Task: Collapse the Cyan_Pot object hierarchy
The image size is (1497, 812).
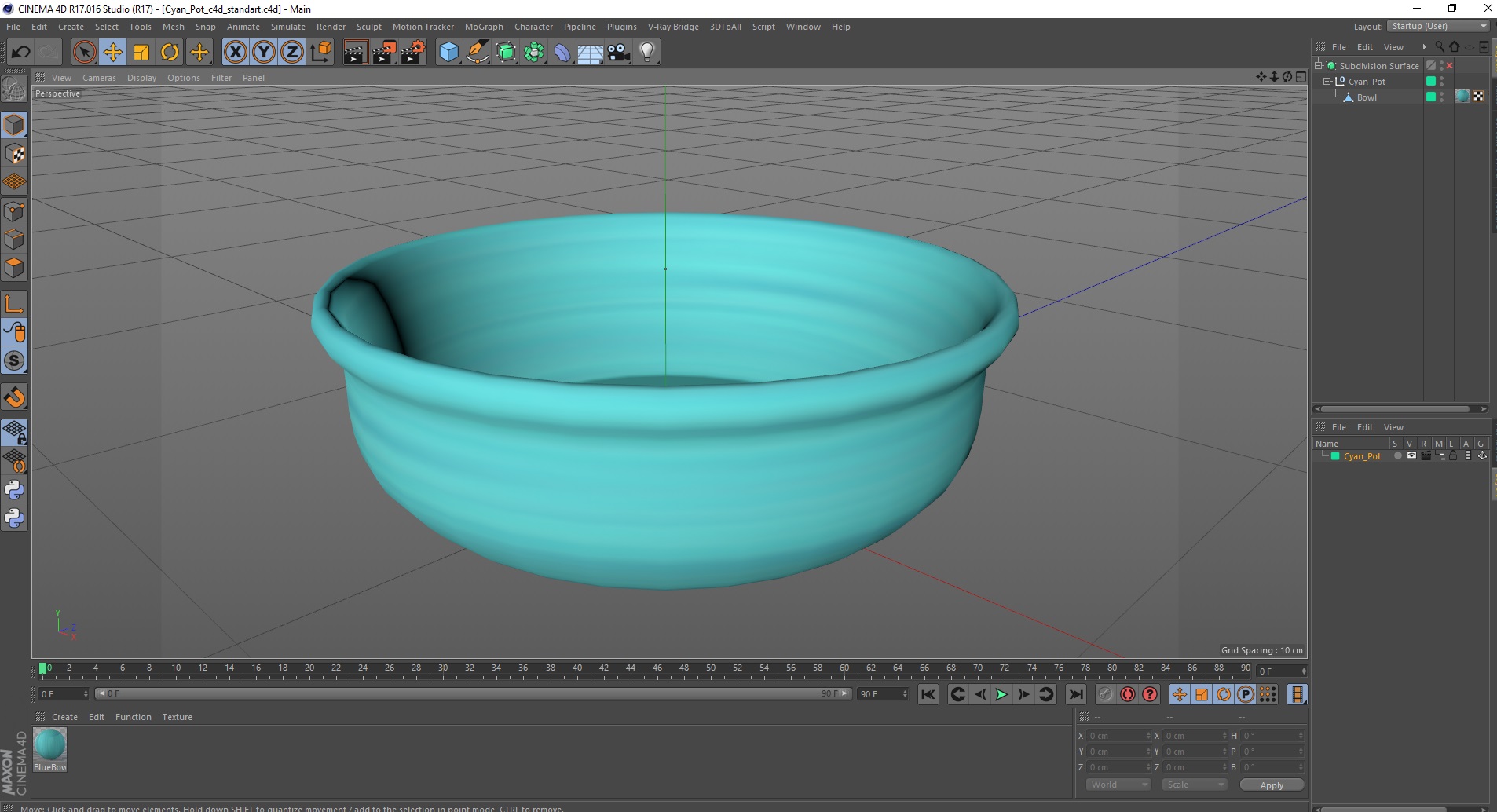Action: click(1327, 81)
